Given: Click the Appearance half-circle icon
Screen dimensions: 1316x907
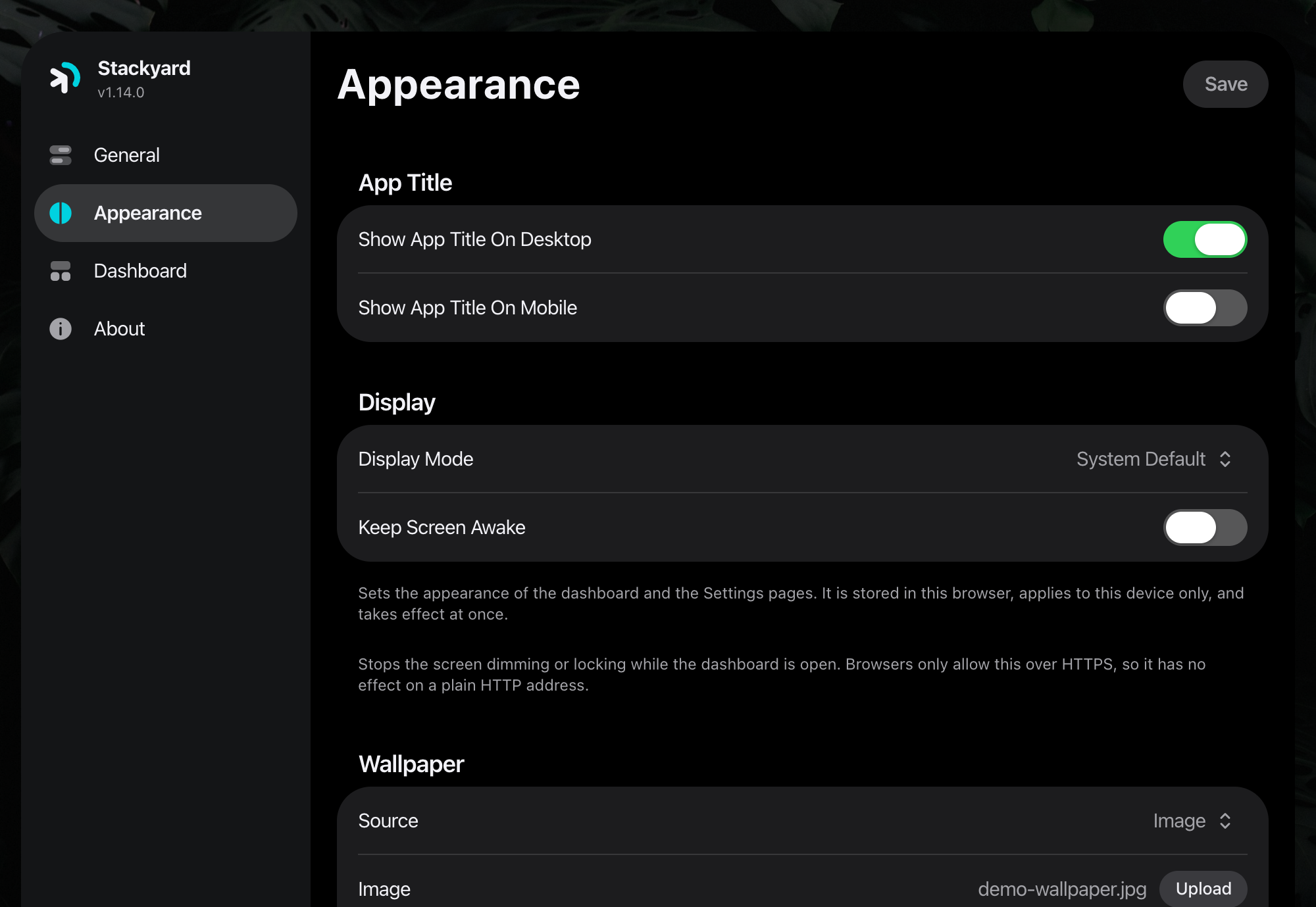Looking at the screenshot, I should click(61, 213).
